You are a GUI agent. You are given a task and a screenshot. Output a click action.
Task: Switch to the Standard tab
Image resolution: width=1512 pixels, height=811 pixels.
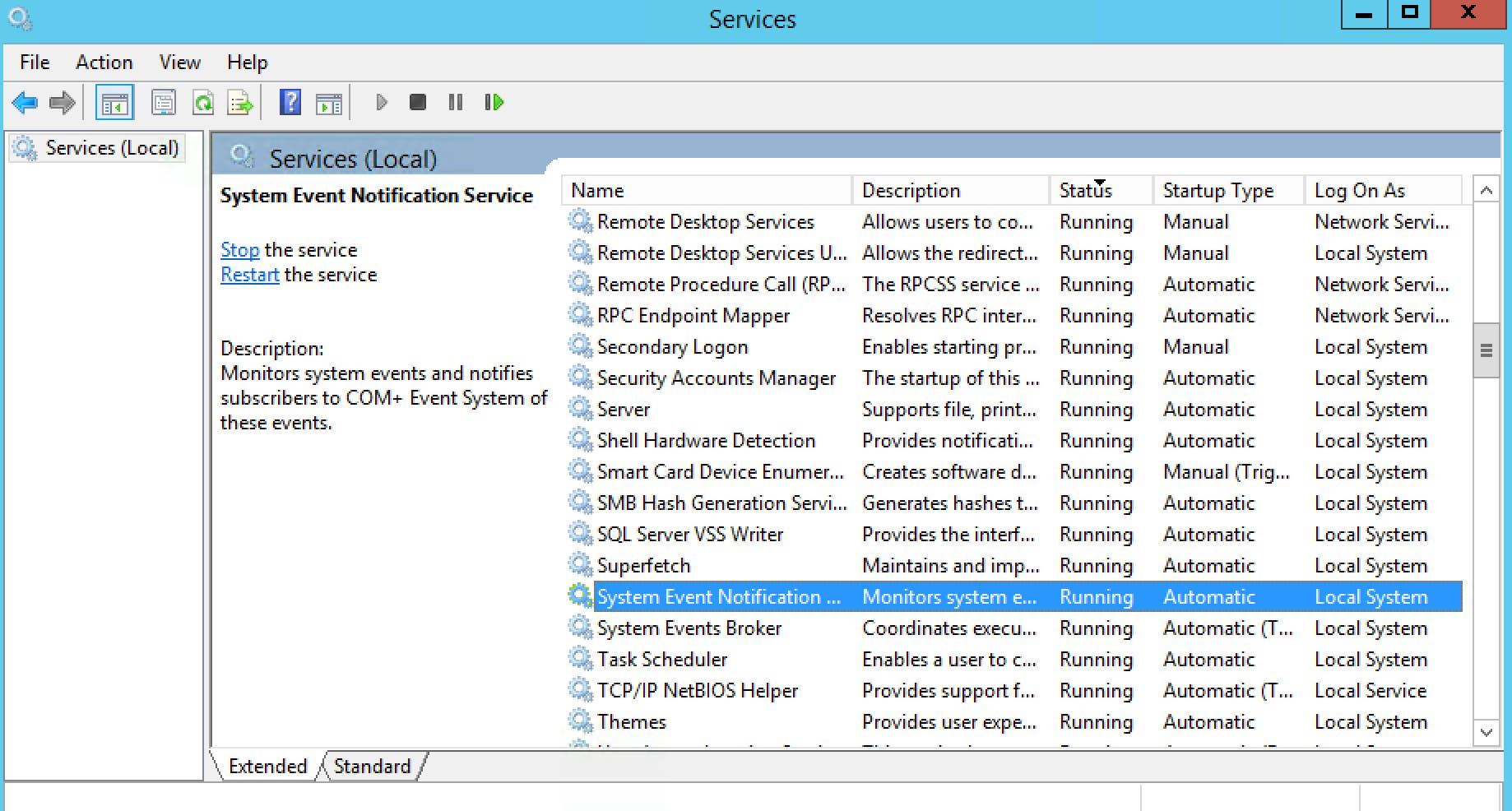click(372, 766)
